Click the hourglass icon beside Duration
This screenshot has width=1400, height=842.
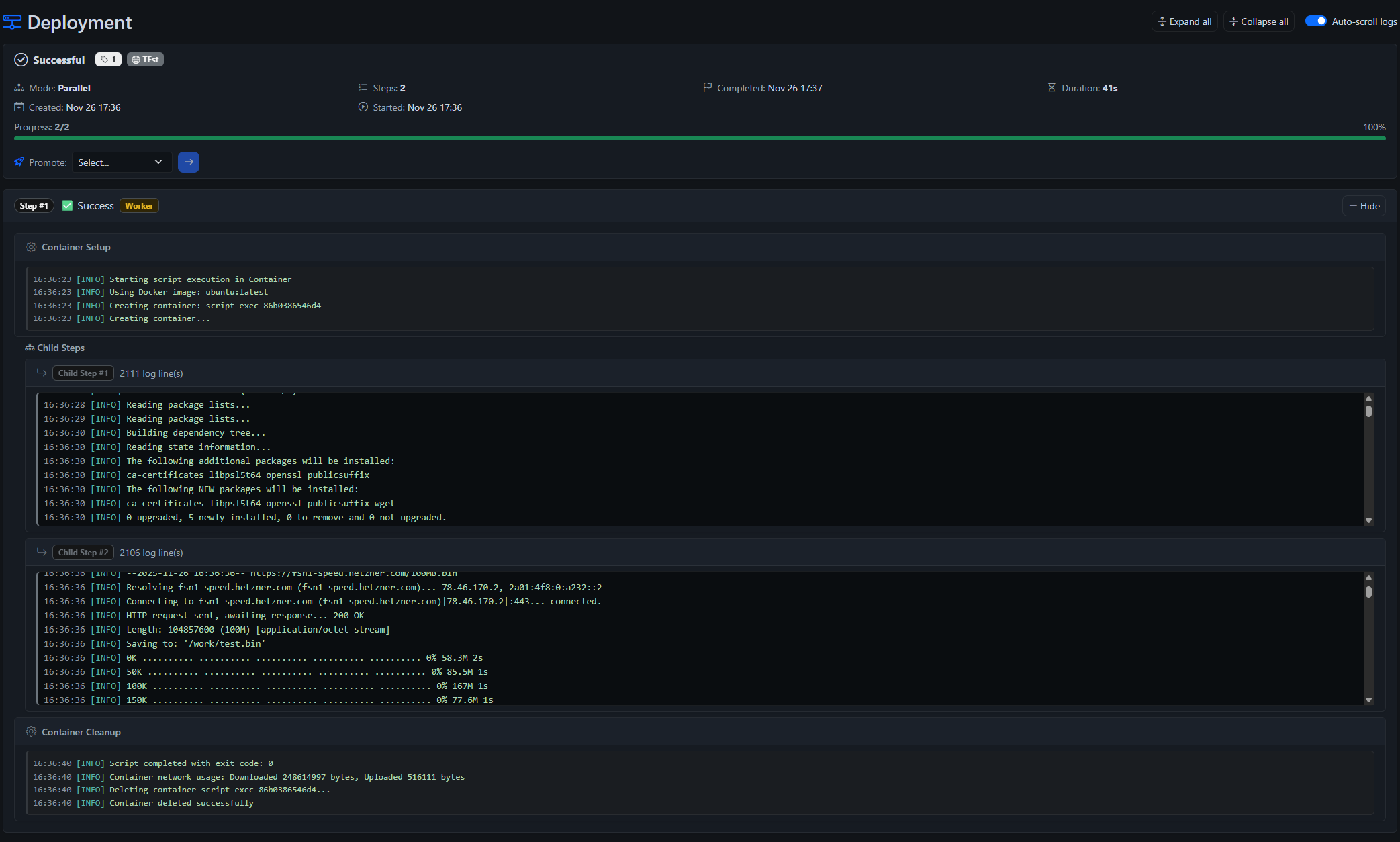point(1052,87)
